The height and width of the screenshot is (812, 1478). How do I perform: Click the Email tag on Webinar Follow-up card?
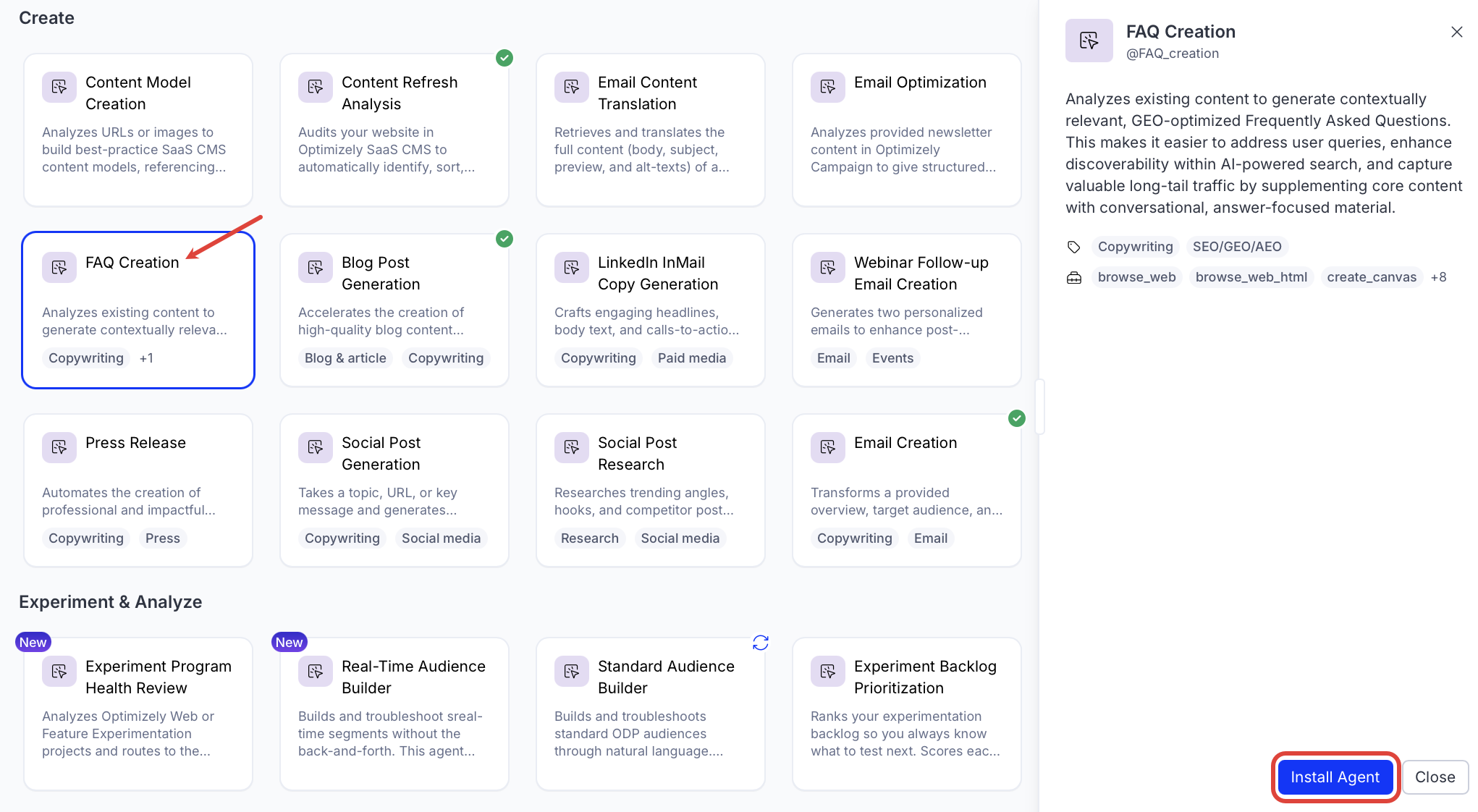tap(834, 358)
